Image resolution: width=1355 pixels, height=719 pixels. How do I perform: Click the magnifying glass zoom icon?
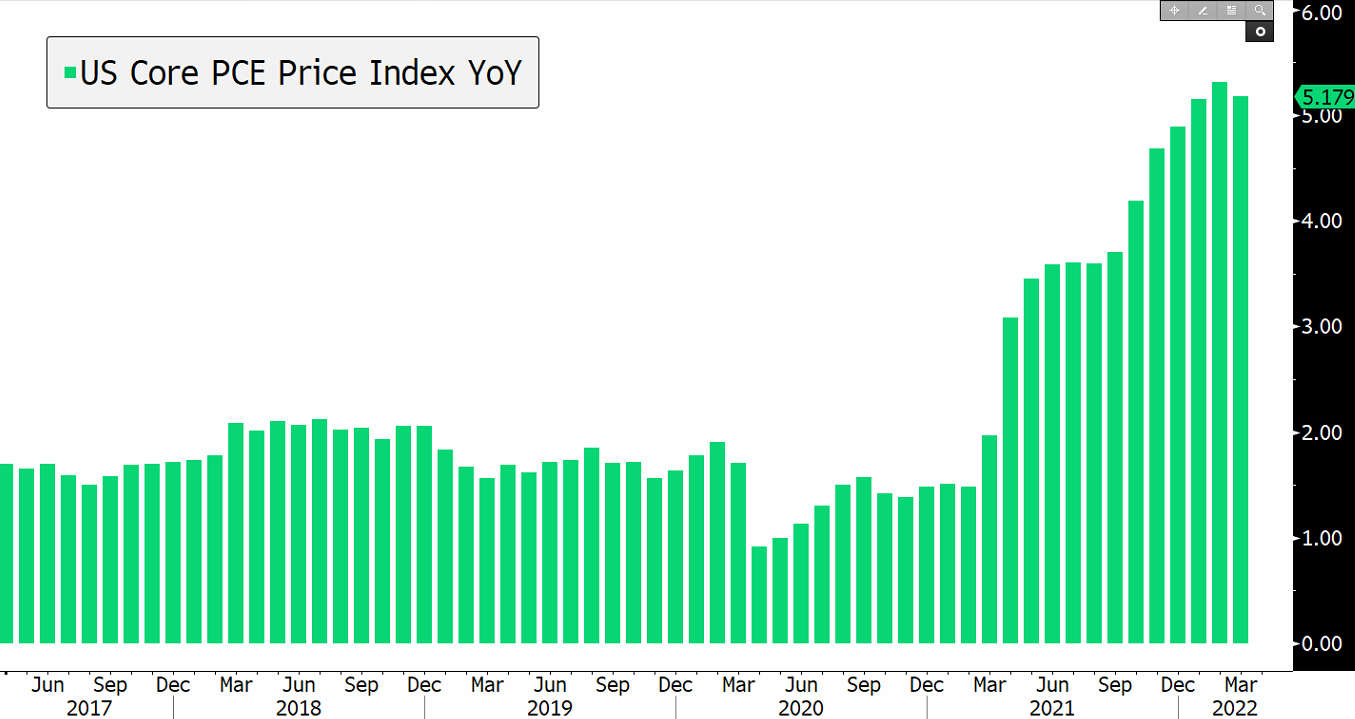click(x=1260, y=10)
